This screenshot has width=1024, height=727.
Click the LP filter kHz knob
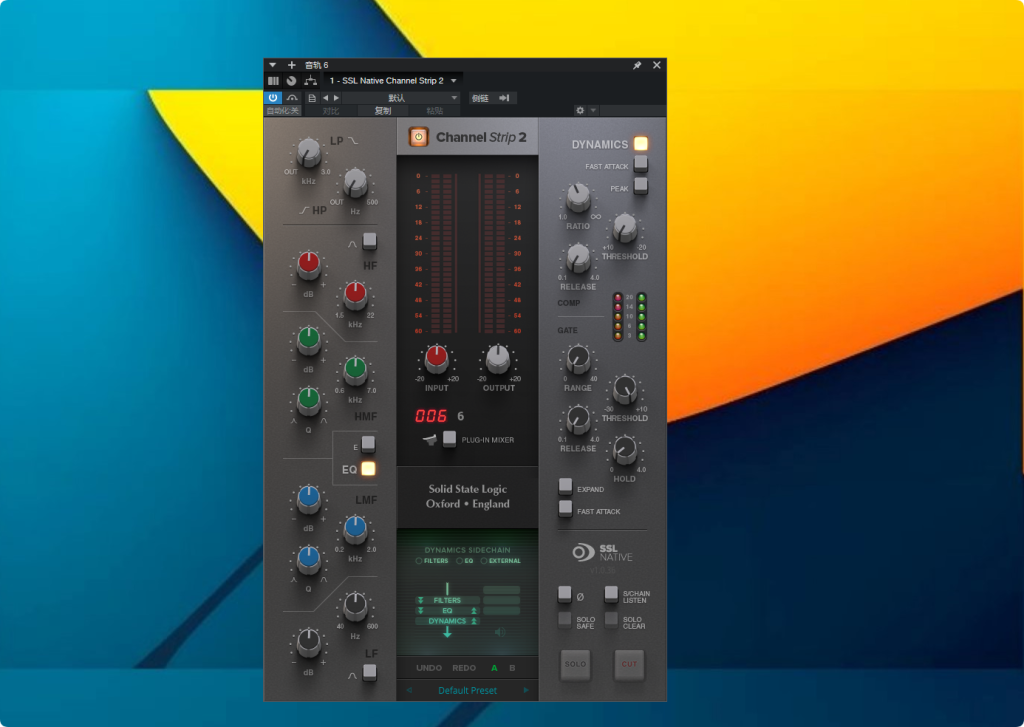(309, 153)
